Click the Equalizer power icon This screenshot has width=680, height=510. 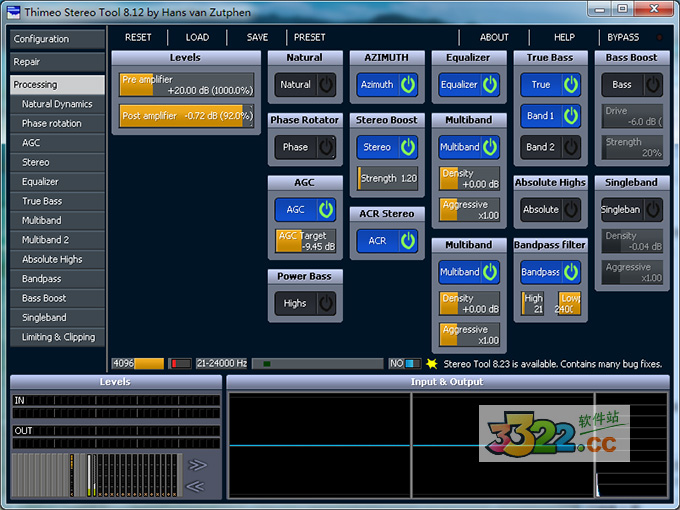pos(490,85)
